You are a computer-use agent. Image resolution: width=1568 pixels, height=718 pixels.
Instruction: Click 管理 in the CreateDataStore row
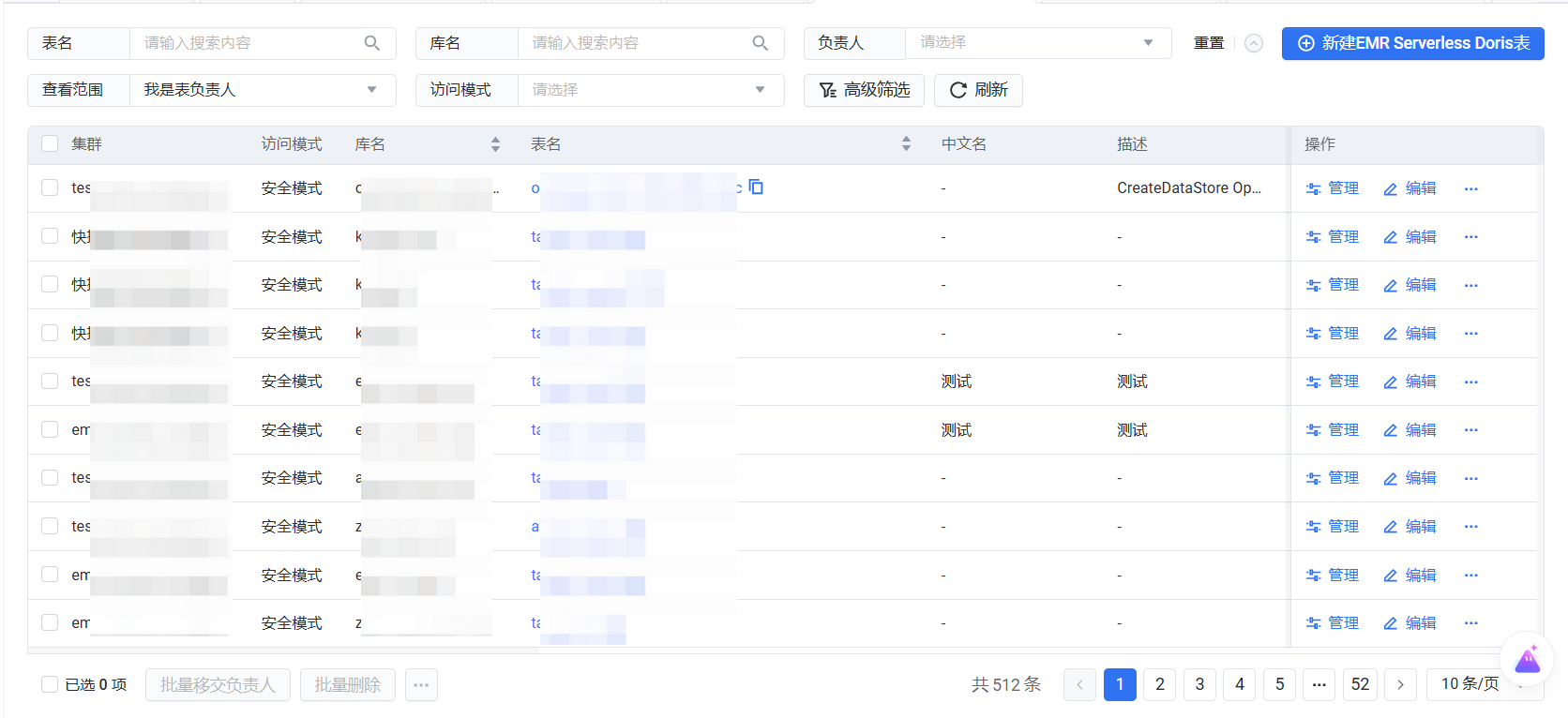click(1333, 188)
